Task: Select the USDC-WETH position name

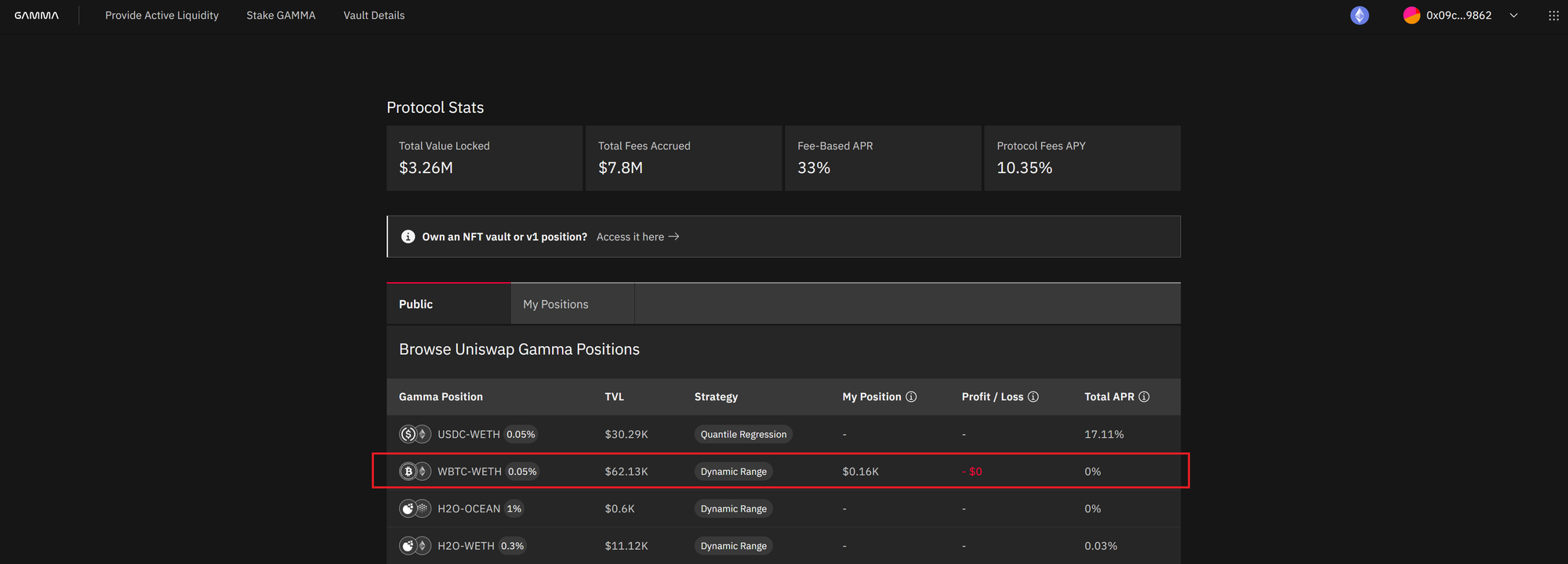Action: (469, 434)
